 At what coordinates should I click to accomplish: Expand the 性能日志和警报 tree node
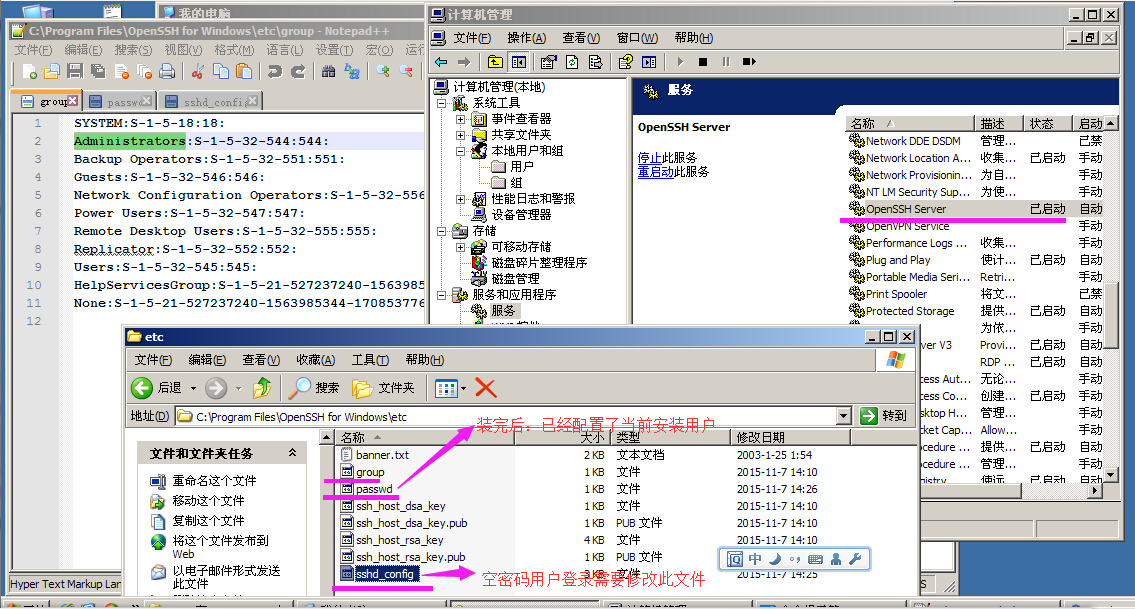click(x=460, y=198)
